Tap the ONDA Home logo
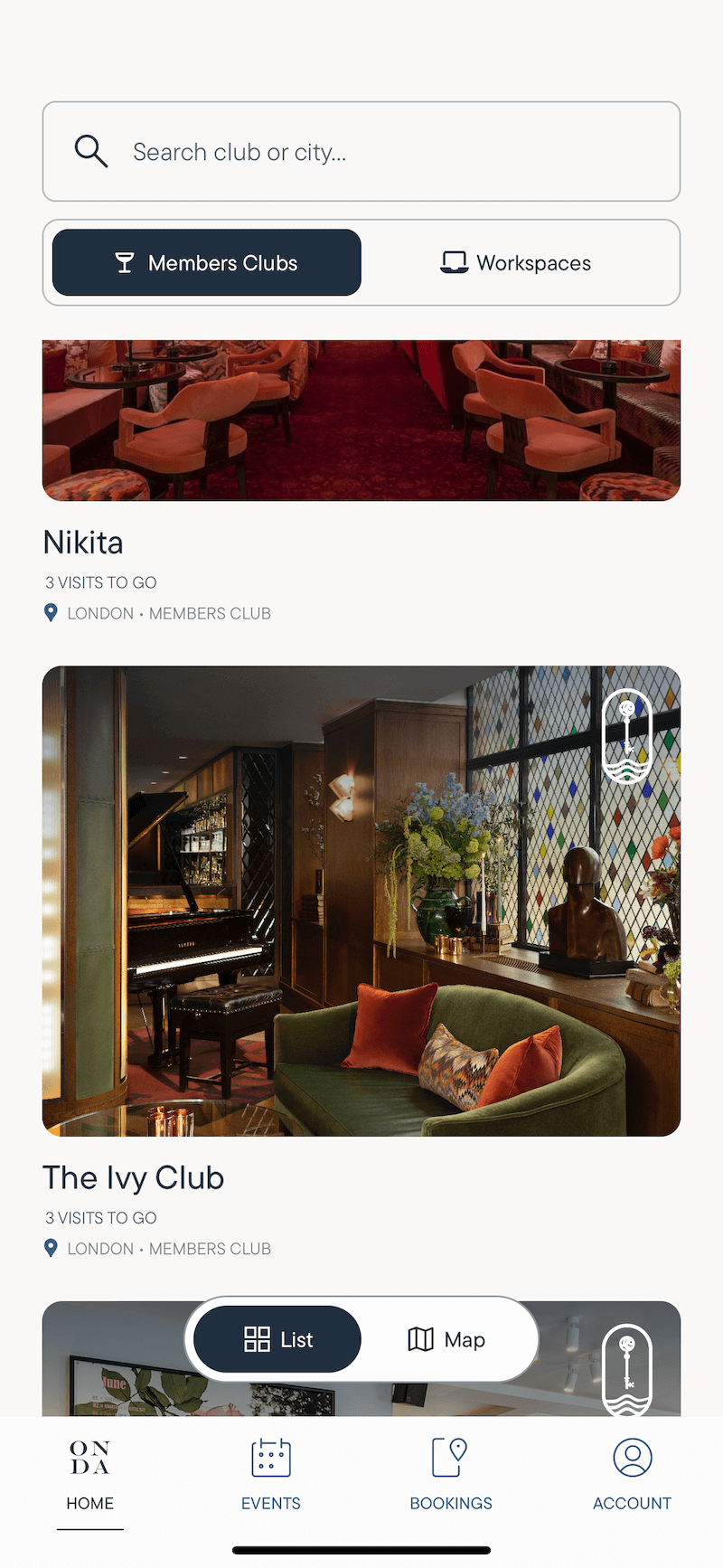Screen dimensions: 723x1568 (89, 1457)
